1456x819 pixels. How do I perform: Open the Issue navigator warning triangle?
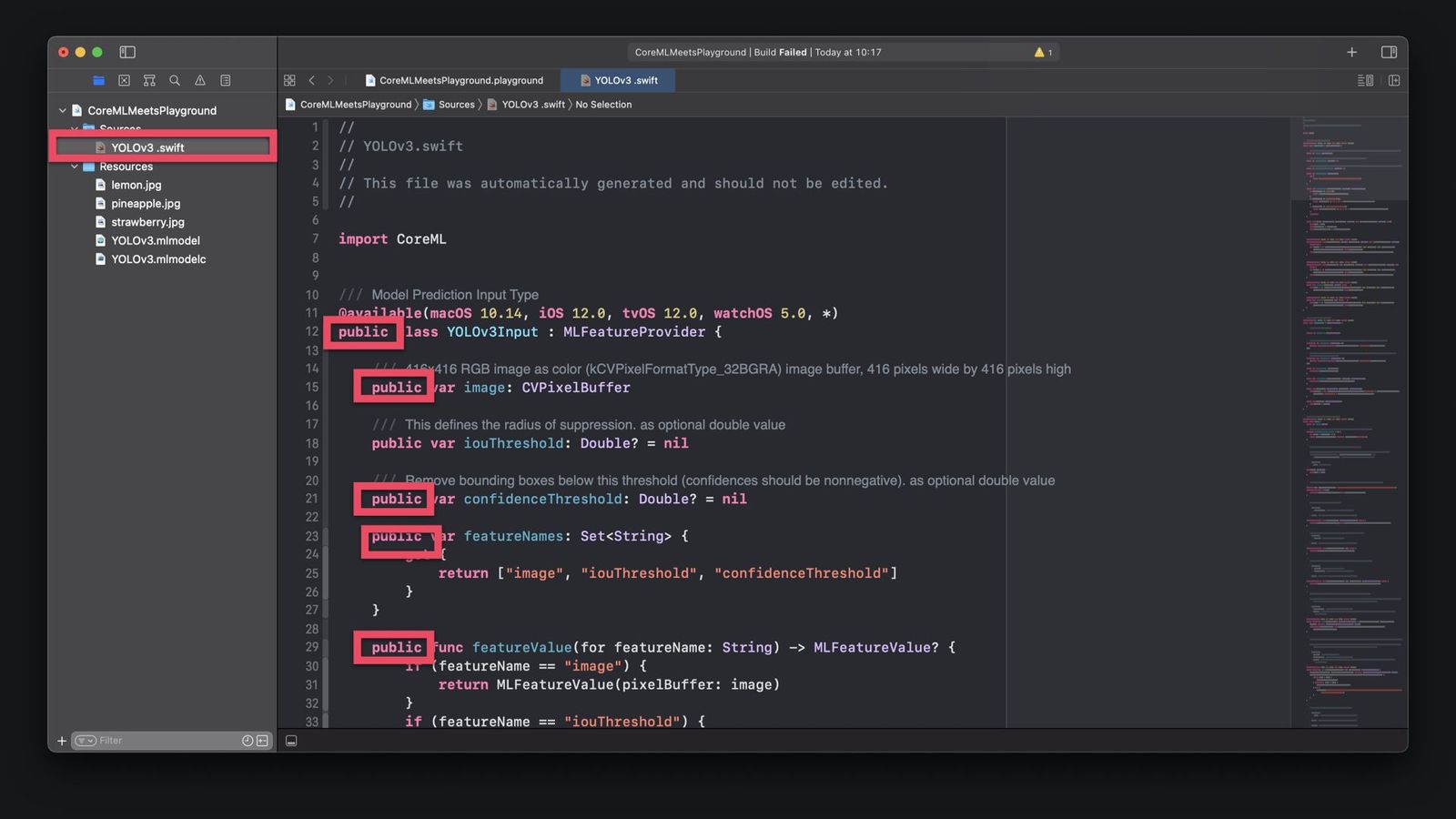(x=200, y=80)
